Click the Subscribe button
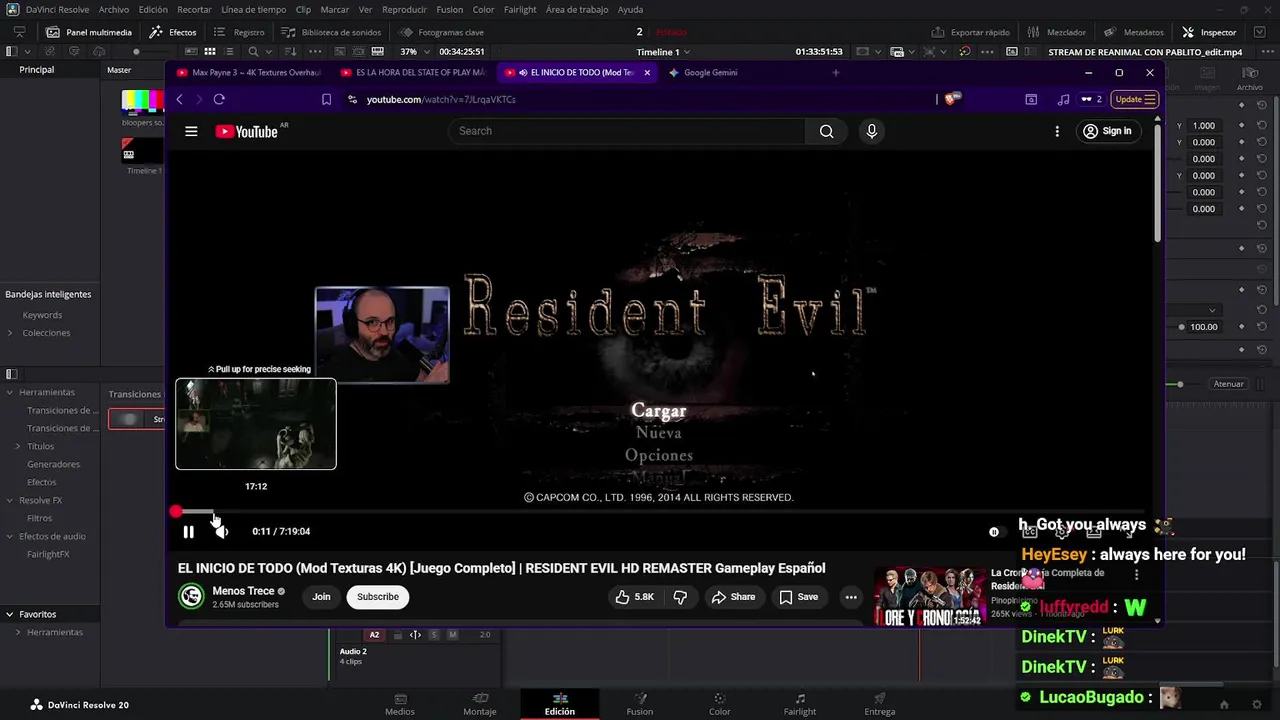Image resolution: width=1280 pixels, height=720 pixels. click(x=378, y=597)
